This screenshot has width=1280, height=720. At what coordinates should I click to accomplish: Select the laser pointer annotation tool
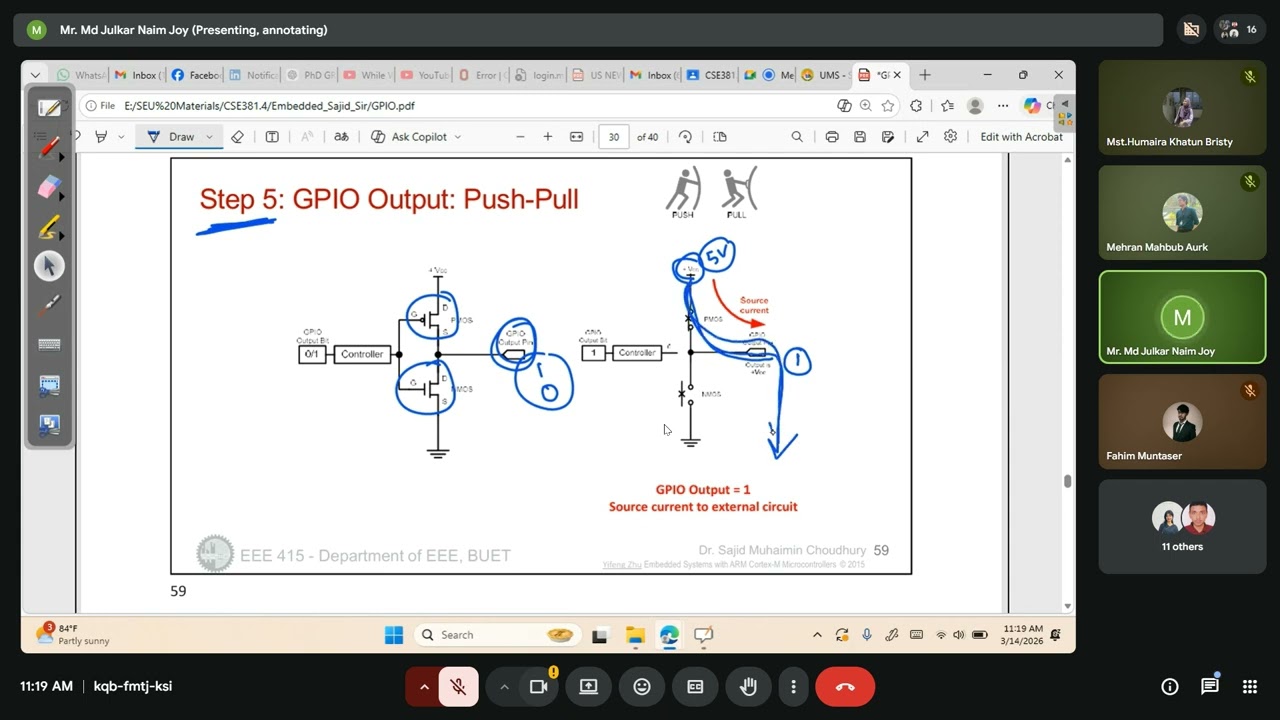(x=49, y=305)
